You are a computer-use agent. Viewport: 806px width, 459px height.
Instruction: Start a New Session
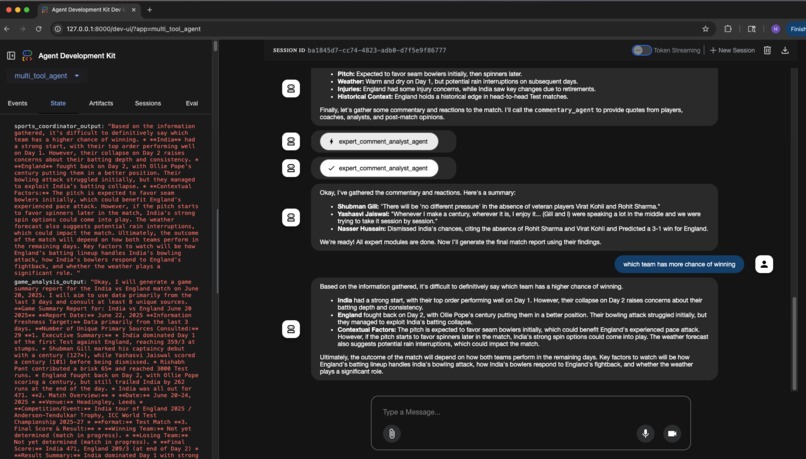pos(732,50)
